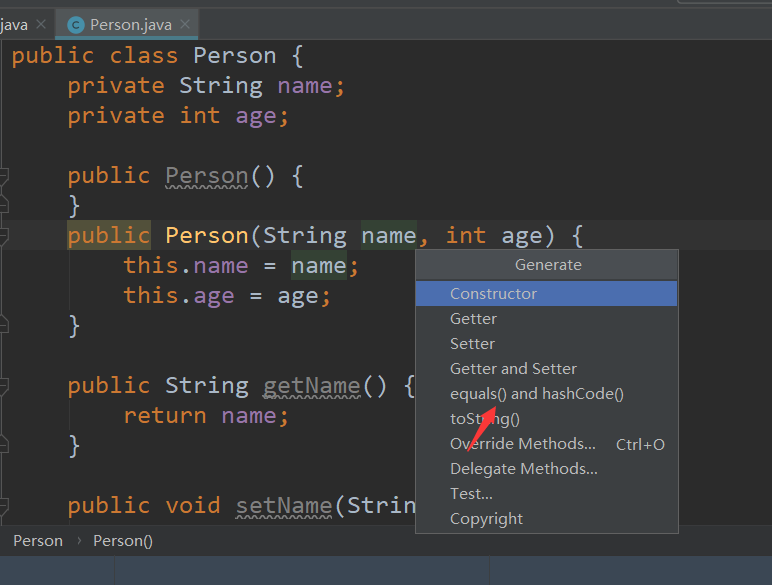Select Constructor in the Generate popup
This screenshot has width=772, height=585.
tap(493, 293)
